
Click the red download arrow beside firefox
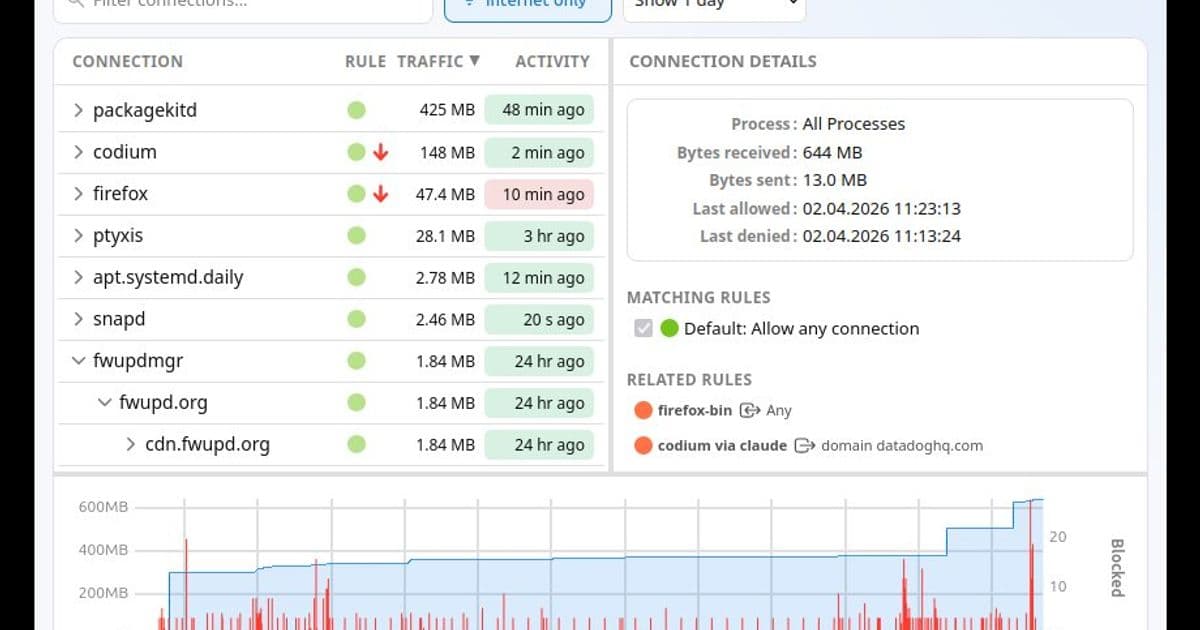(x=378, y=194)
